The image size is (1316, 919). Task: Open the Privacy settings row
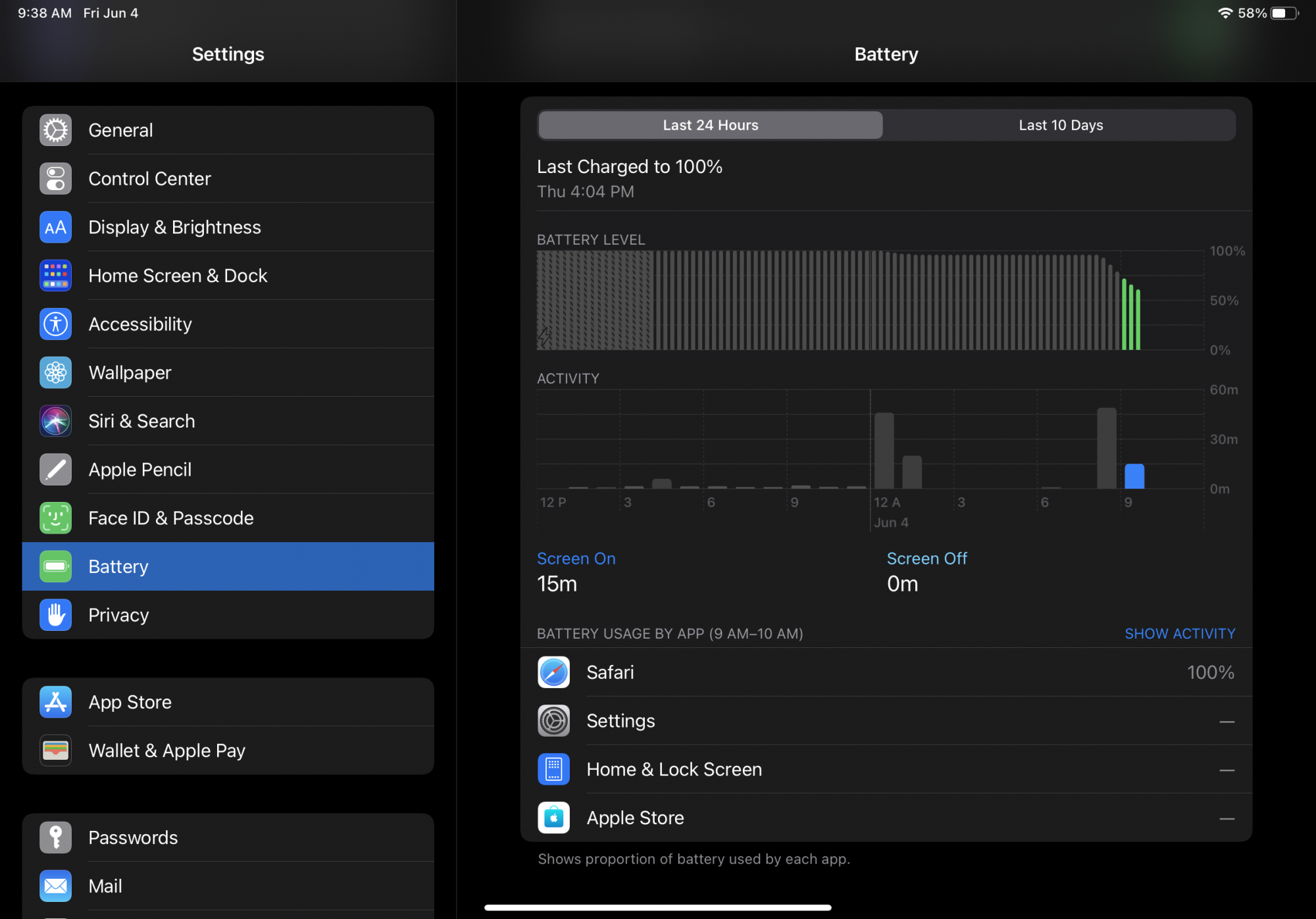tap(228, 615)
